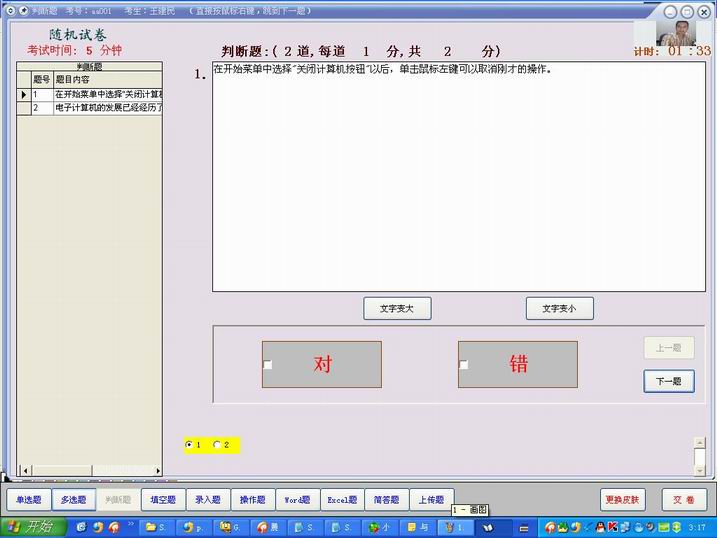717x538 pixels.
Task: Go to next question with 下一题
Action: (x=668, y=381)
